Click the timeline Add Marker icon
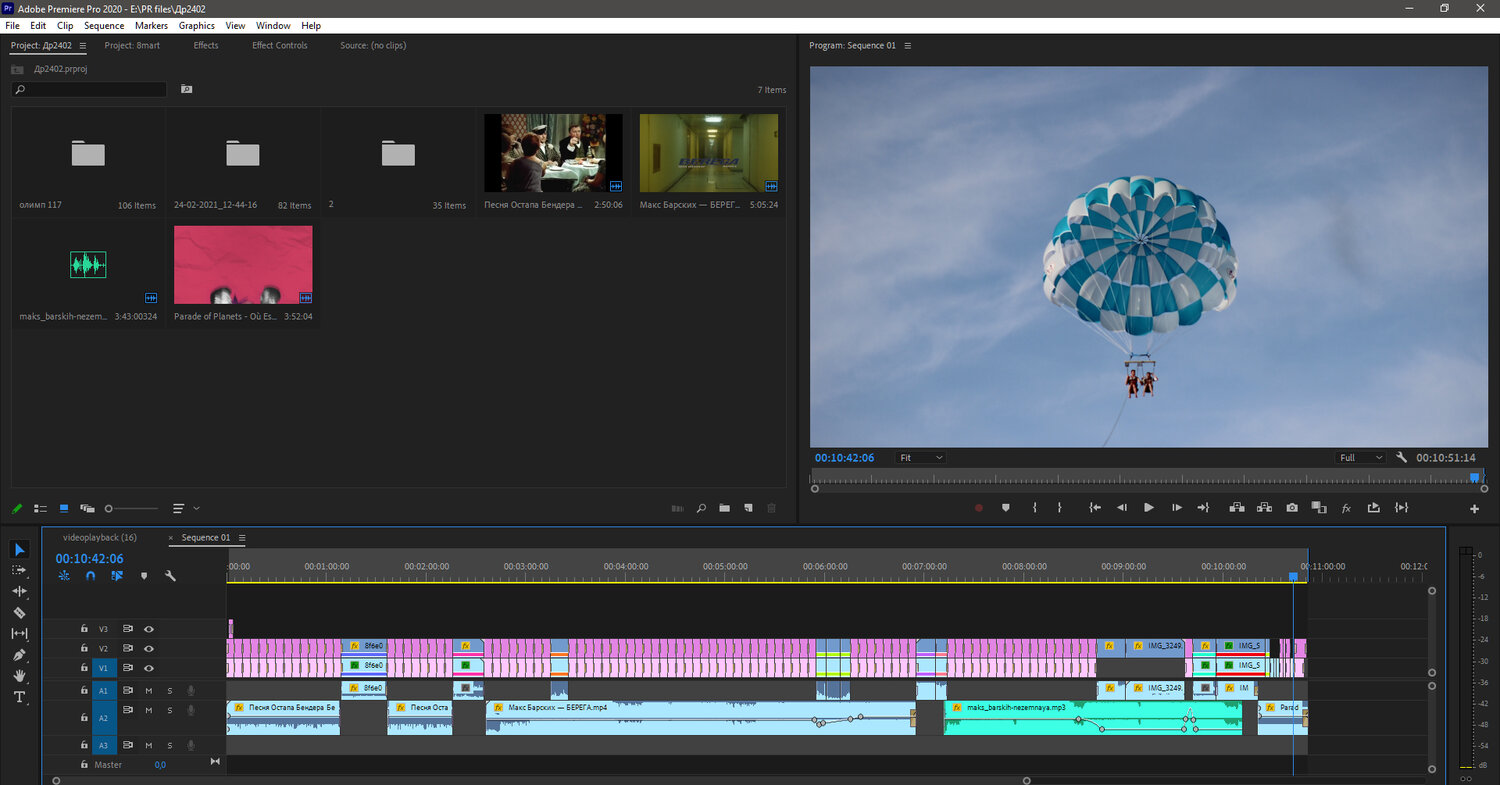The width and height of the screenshot is (1500, 785). [x=144, y=576]
